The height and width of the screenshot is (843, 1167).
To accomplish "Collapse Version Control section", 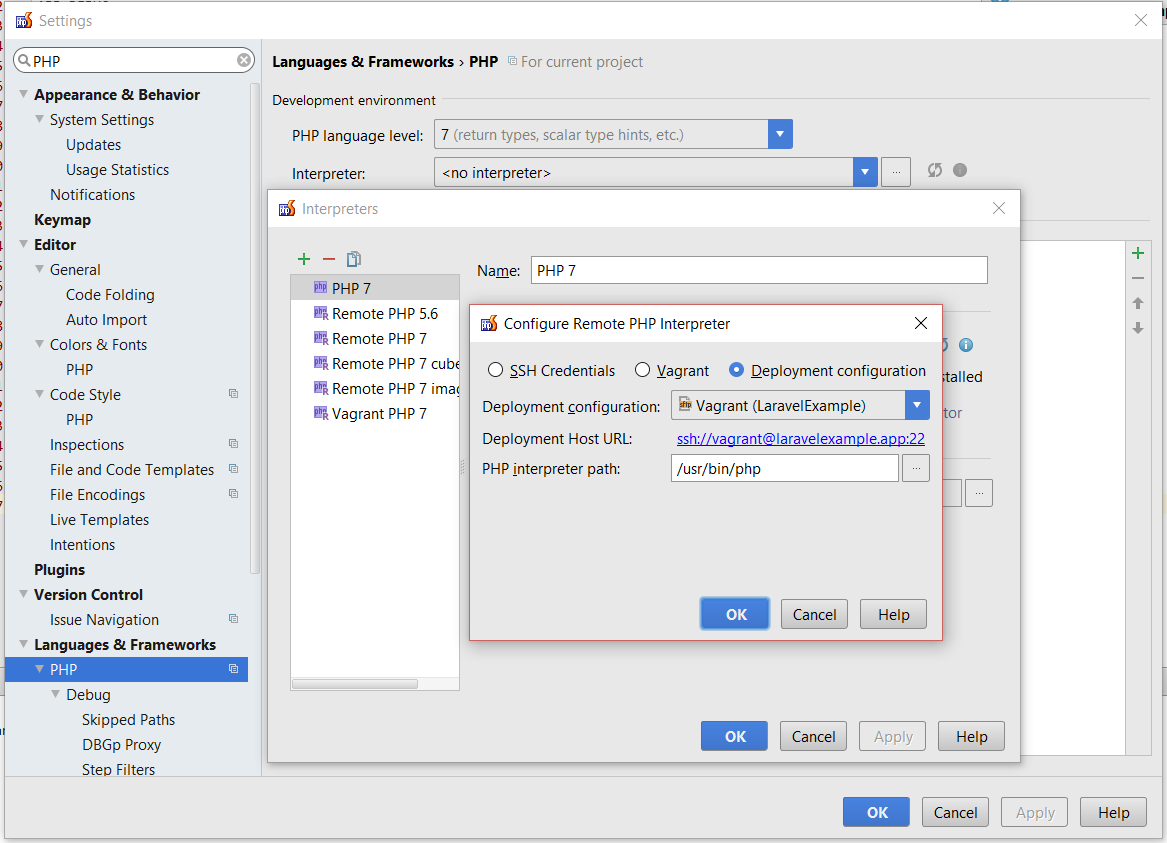I will click(24, 594).
